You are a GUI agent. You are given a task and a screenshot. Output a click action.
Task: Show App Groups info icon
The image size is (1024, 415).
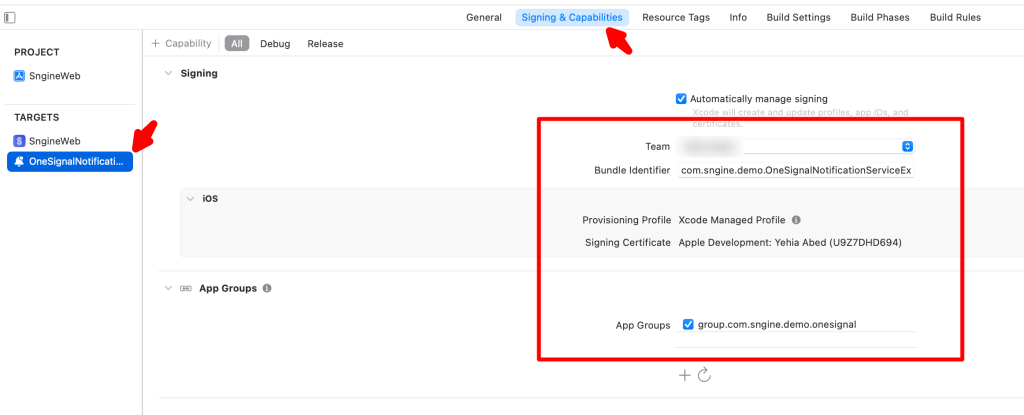coord(266,288)
